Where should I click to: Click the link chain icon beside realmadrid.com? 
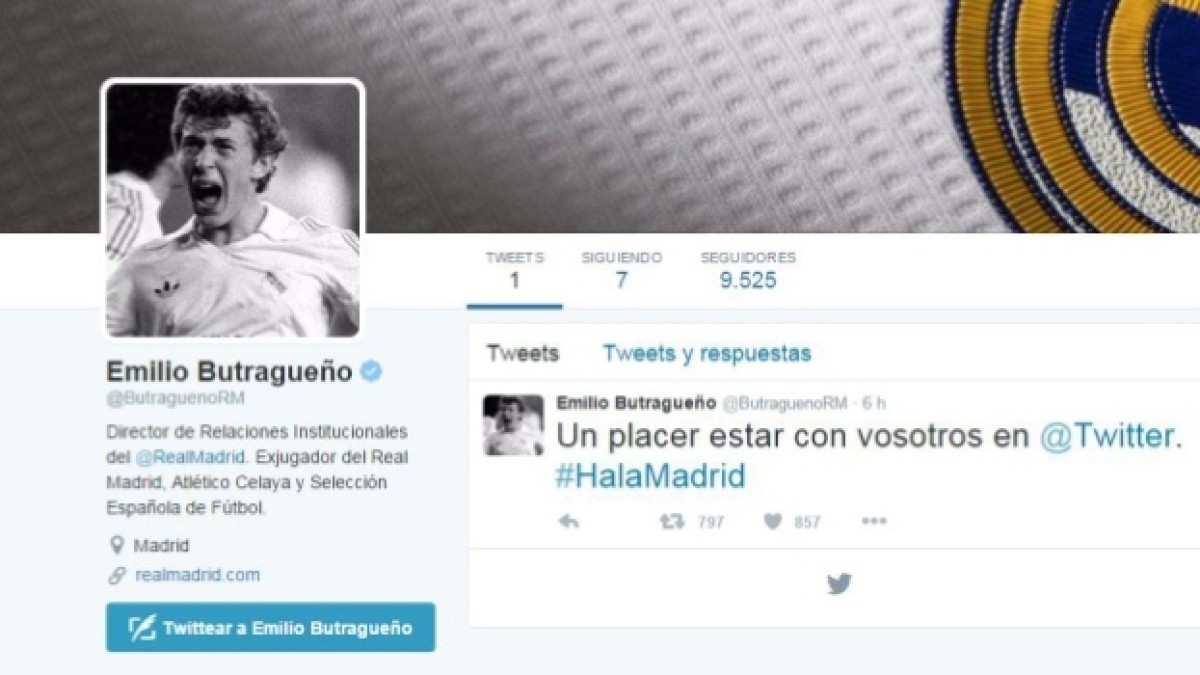117,575
